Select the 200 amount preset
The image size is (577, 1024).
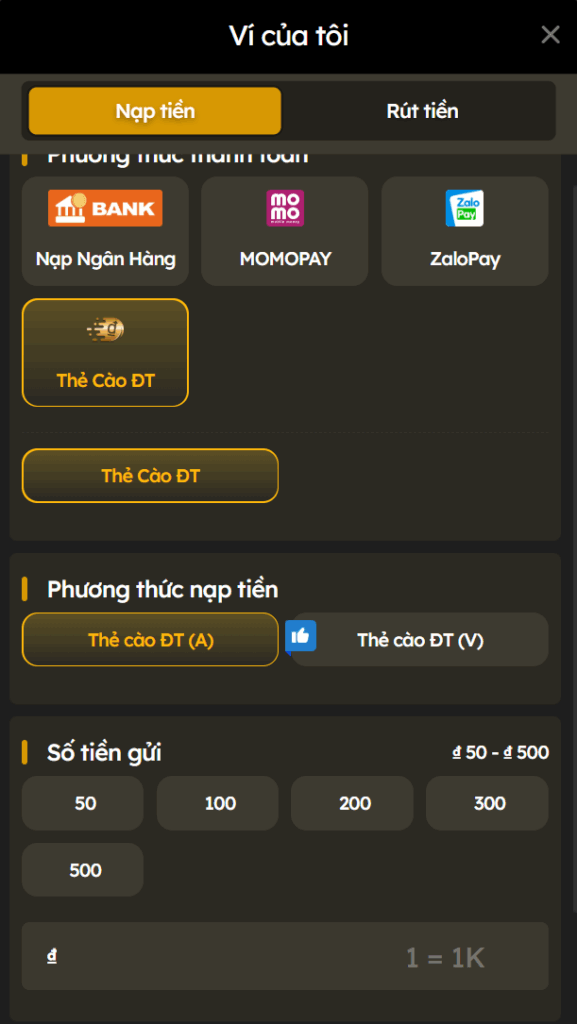click(352, 803)
